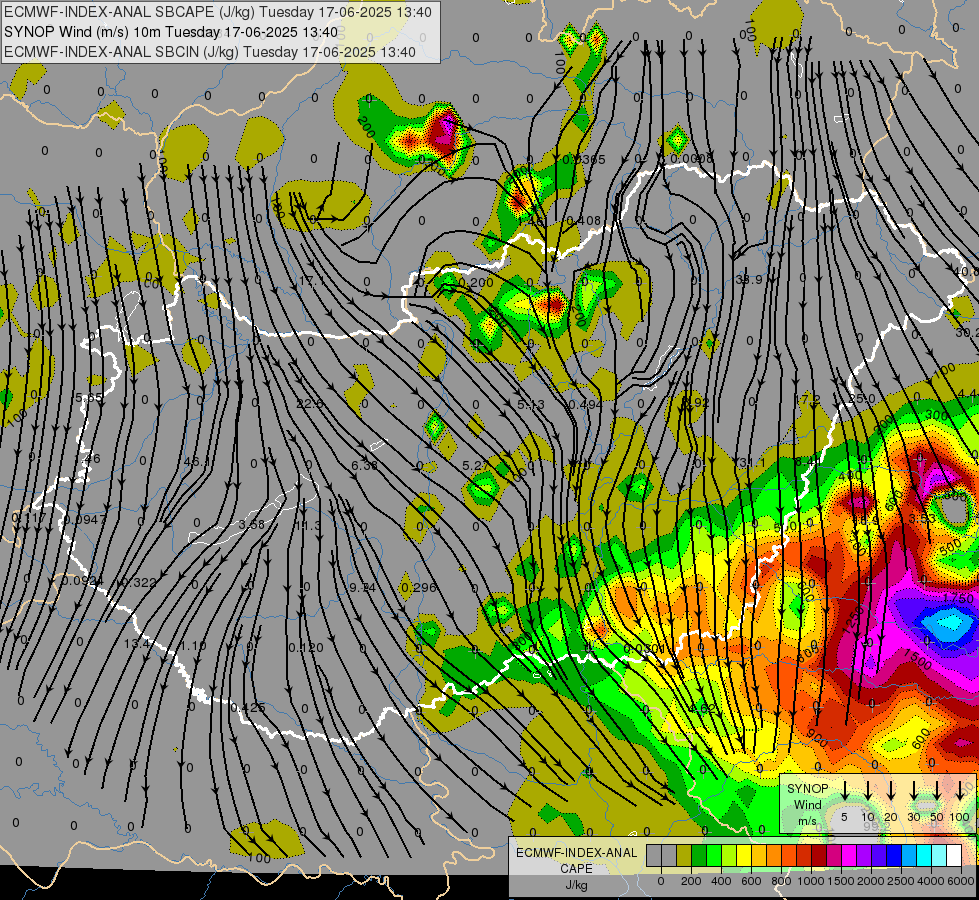Click the 100 m/s wind arrow in the SYNOP legend
The height and width of the screenshot is (900, 979).
[x=960, y=790]
